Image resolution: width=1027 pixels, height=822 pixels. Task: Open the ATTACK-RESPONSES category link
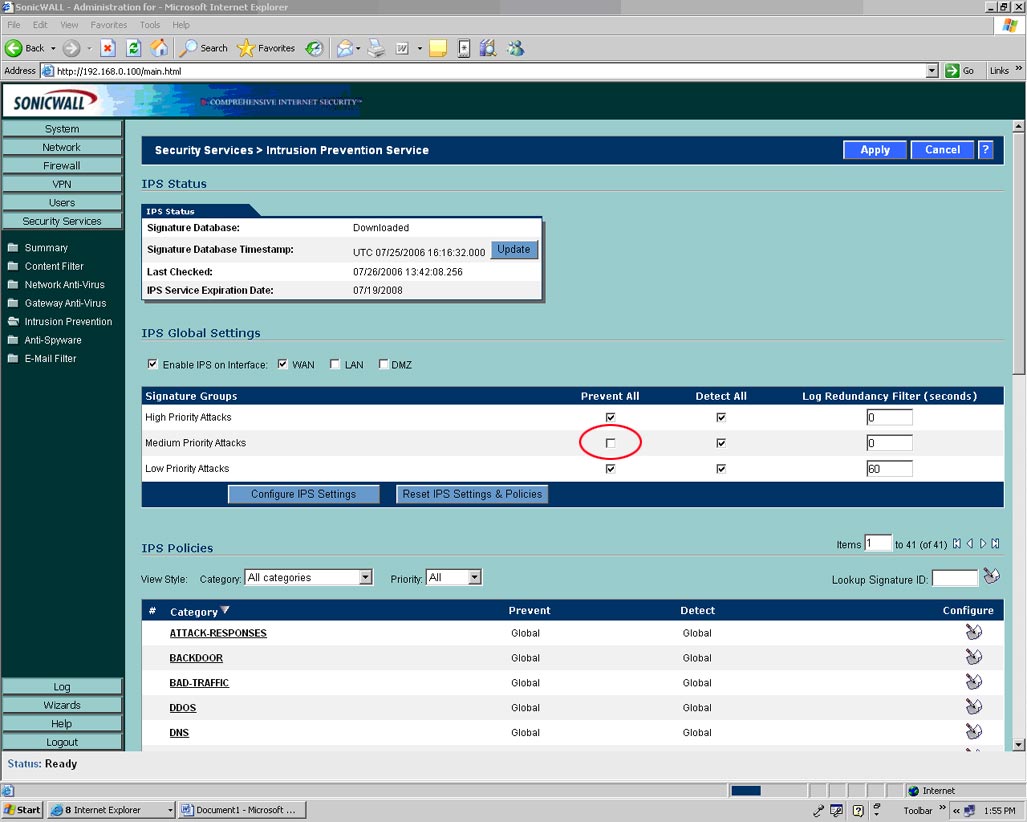[217, 633]
